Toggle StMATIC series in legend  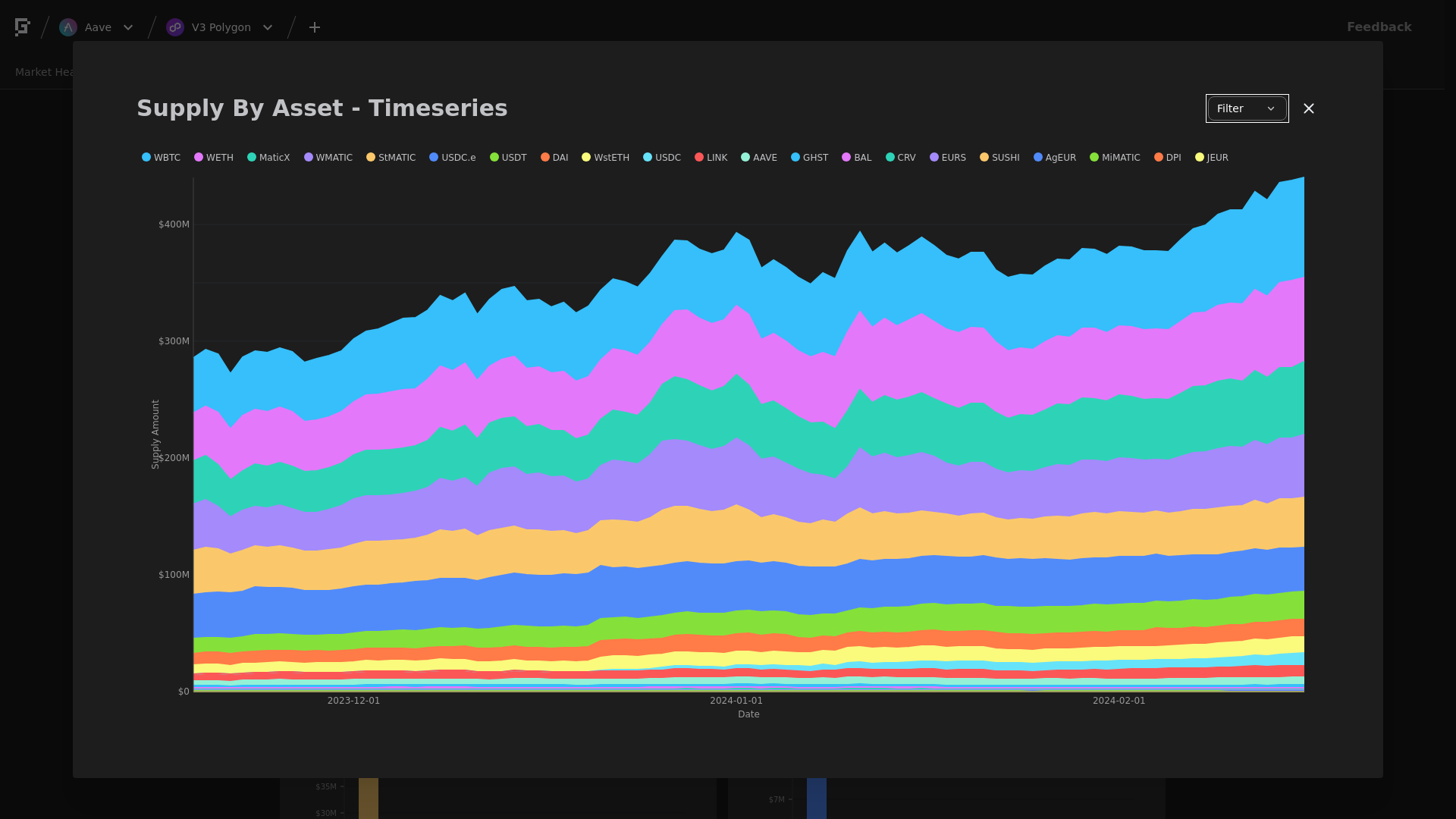point(391,158)
